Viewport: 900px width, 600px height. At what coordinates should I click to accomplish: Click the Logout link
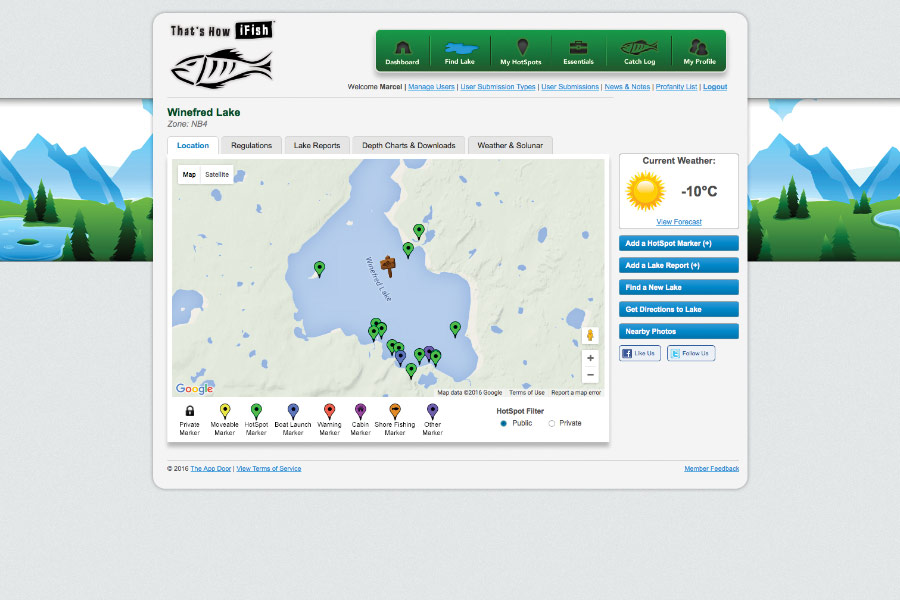coord(715,87)
